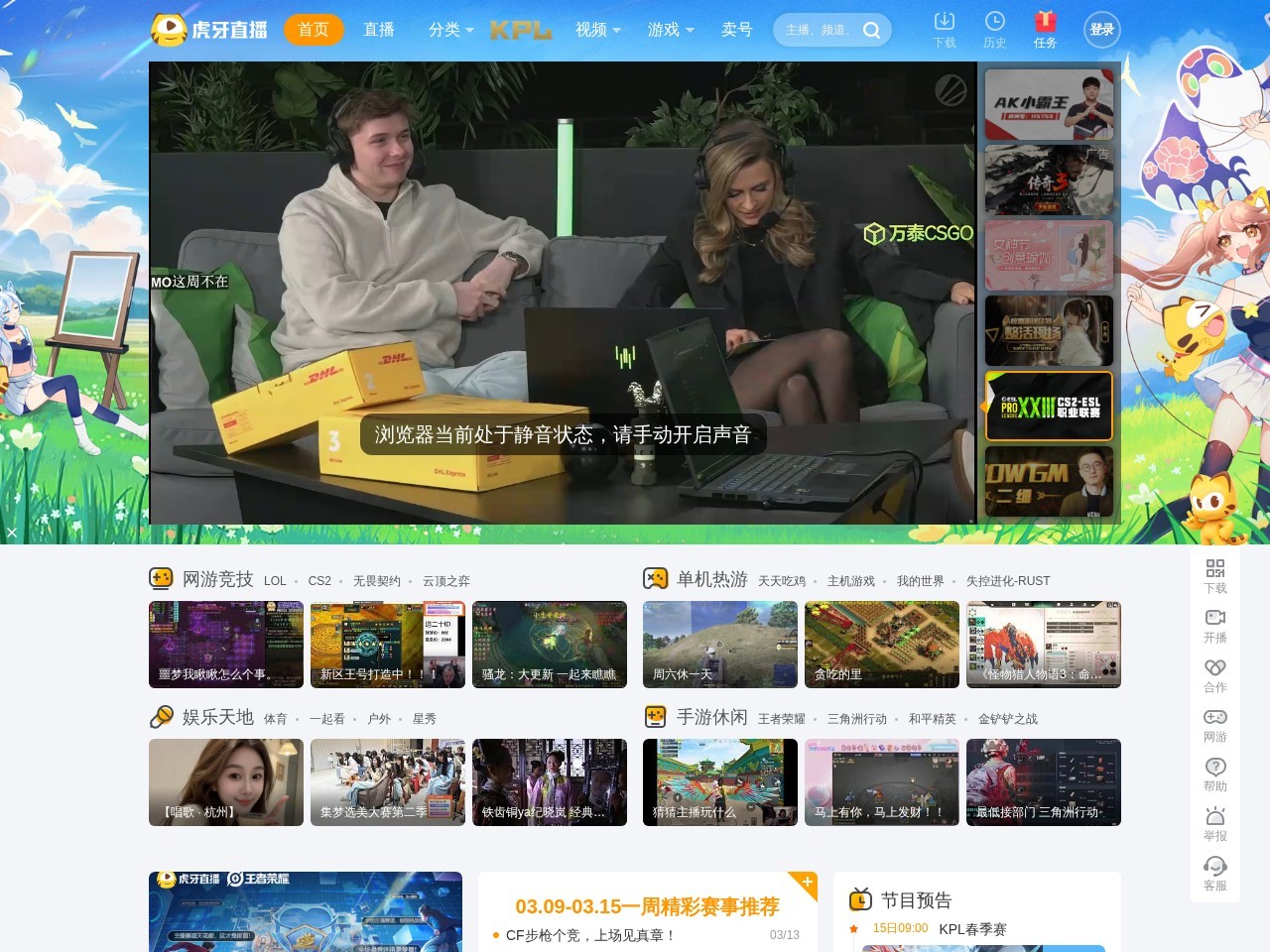The image size is (1270, 952).
Task: Select the AK小霸王 stream thumbnail
Action: tap(1049, 104)
